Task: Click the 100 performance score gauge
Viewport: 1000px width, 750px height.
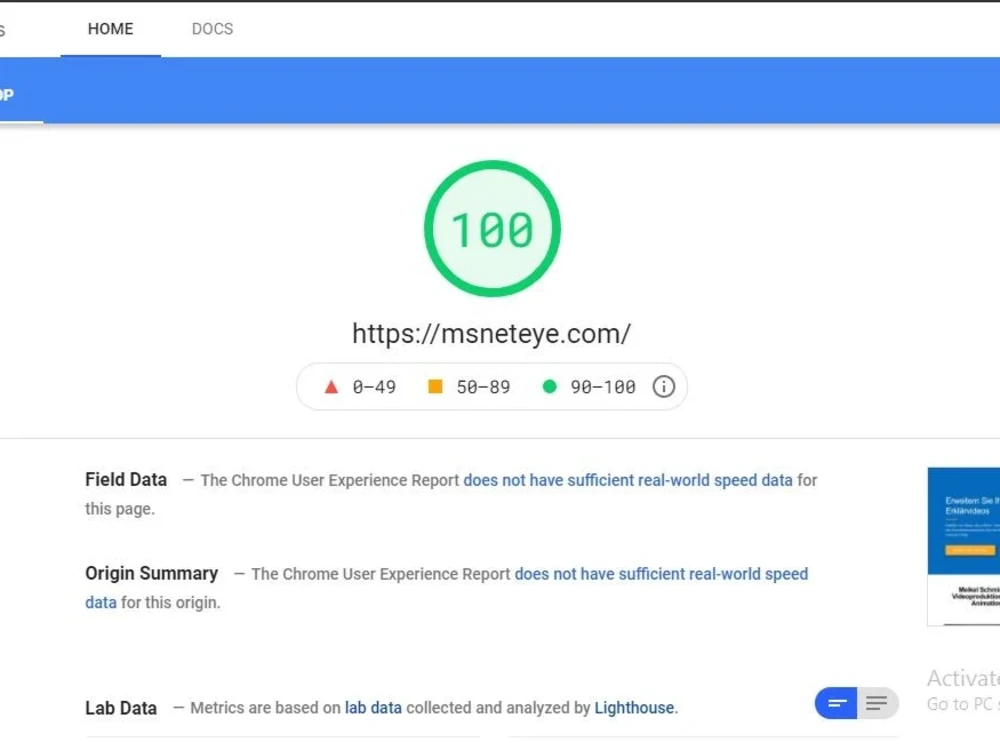Action: point(492,228)
